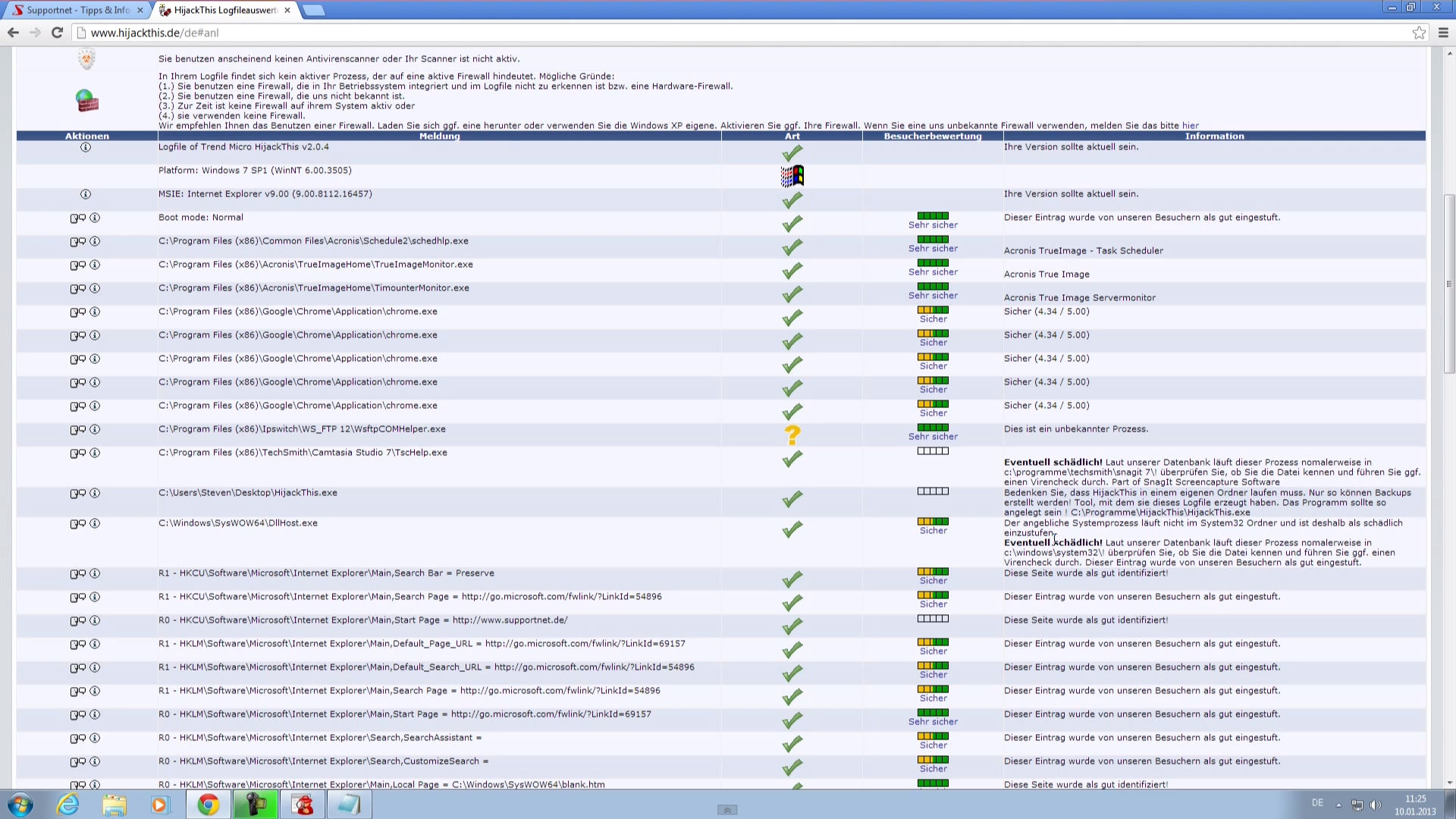
Task: Open info icon for TscHelp.exe entry
Action: 94,453
